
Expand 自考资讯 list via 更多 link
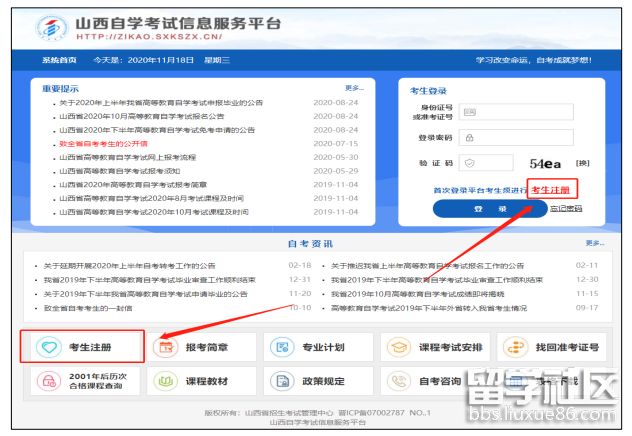tap(594, 243)
